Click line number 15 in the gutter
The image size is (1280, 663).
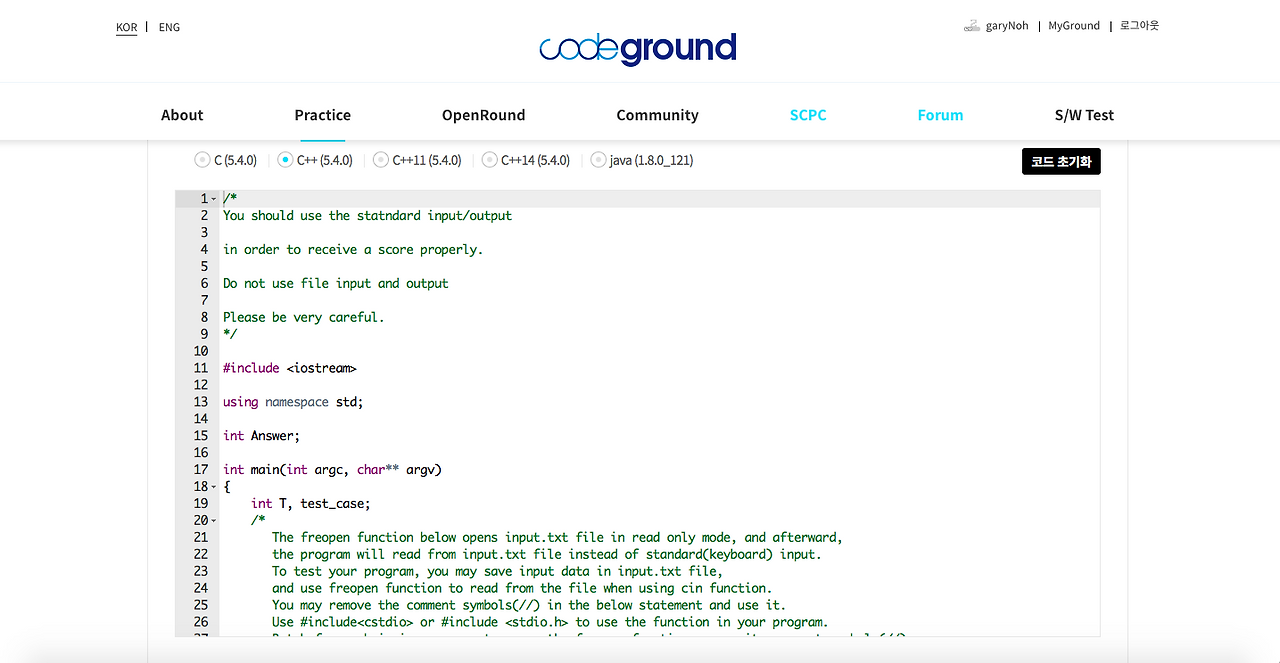click(201, 436)
